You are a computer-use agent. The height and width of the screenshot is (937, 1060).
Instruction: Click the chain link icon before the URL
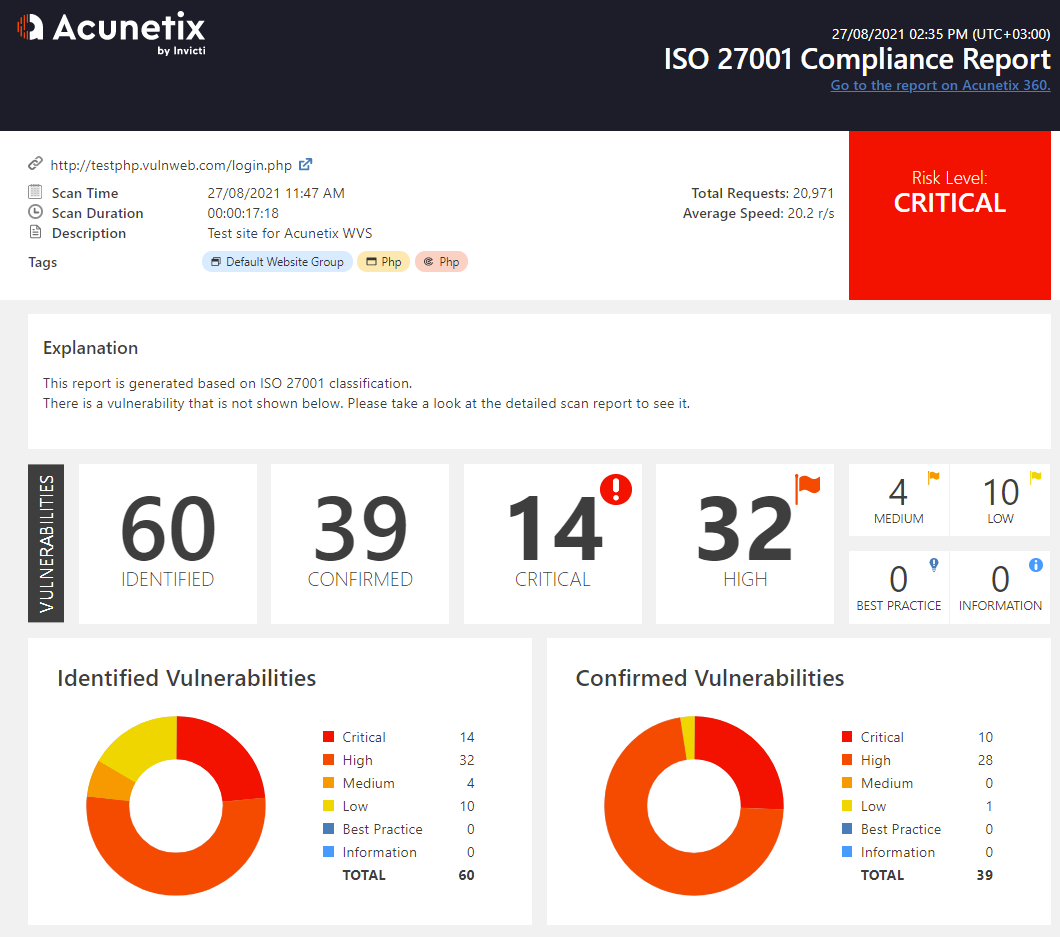point(35,164)
